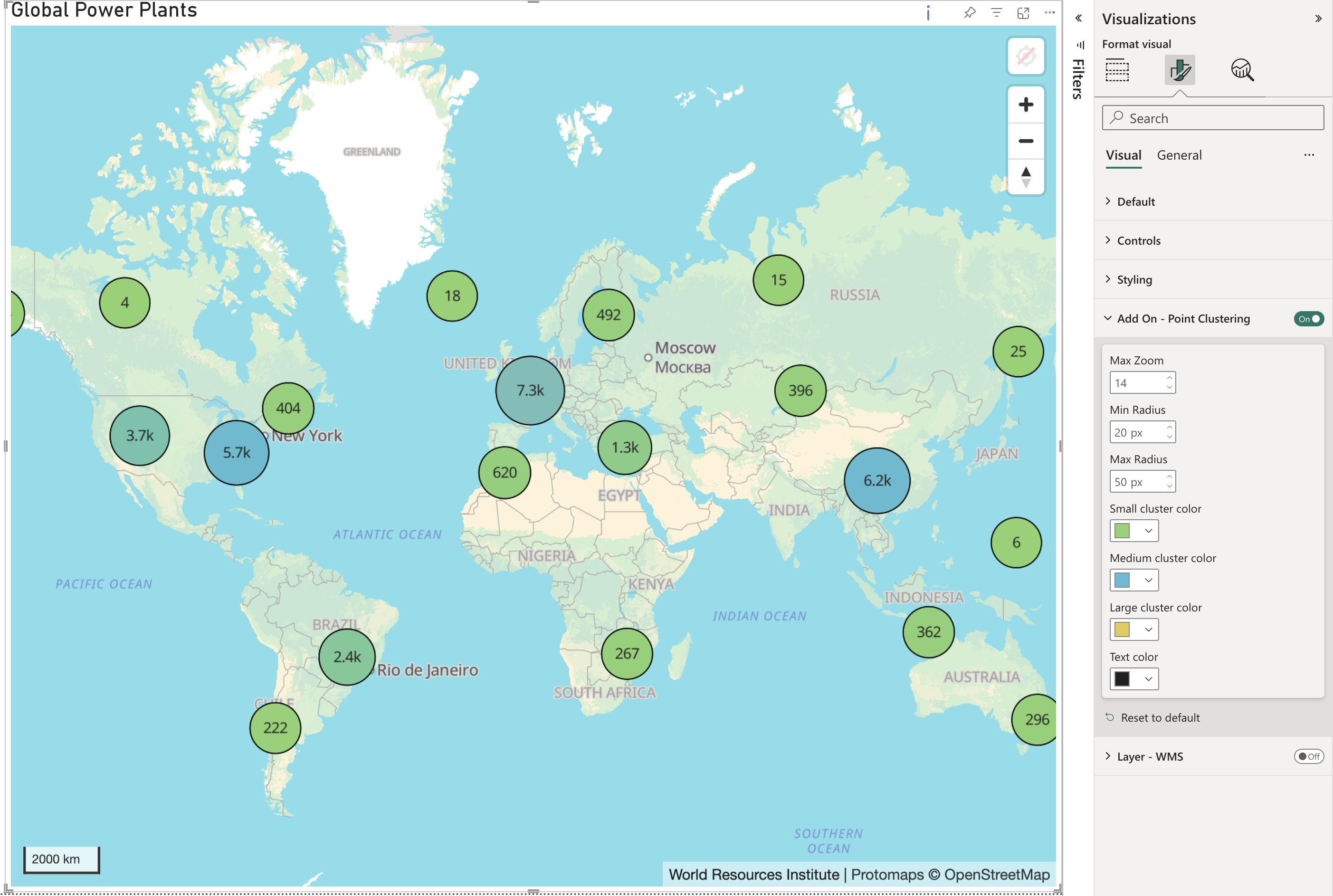Open the OpenStreetMap attribution link

click(x=997, y=874)
